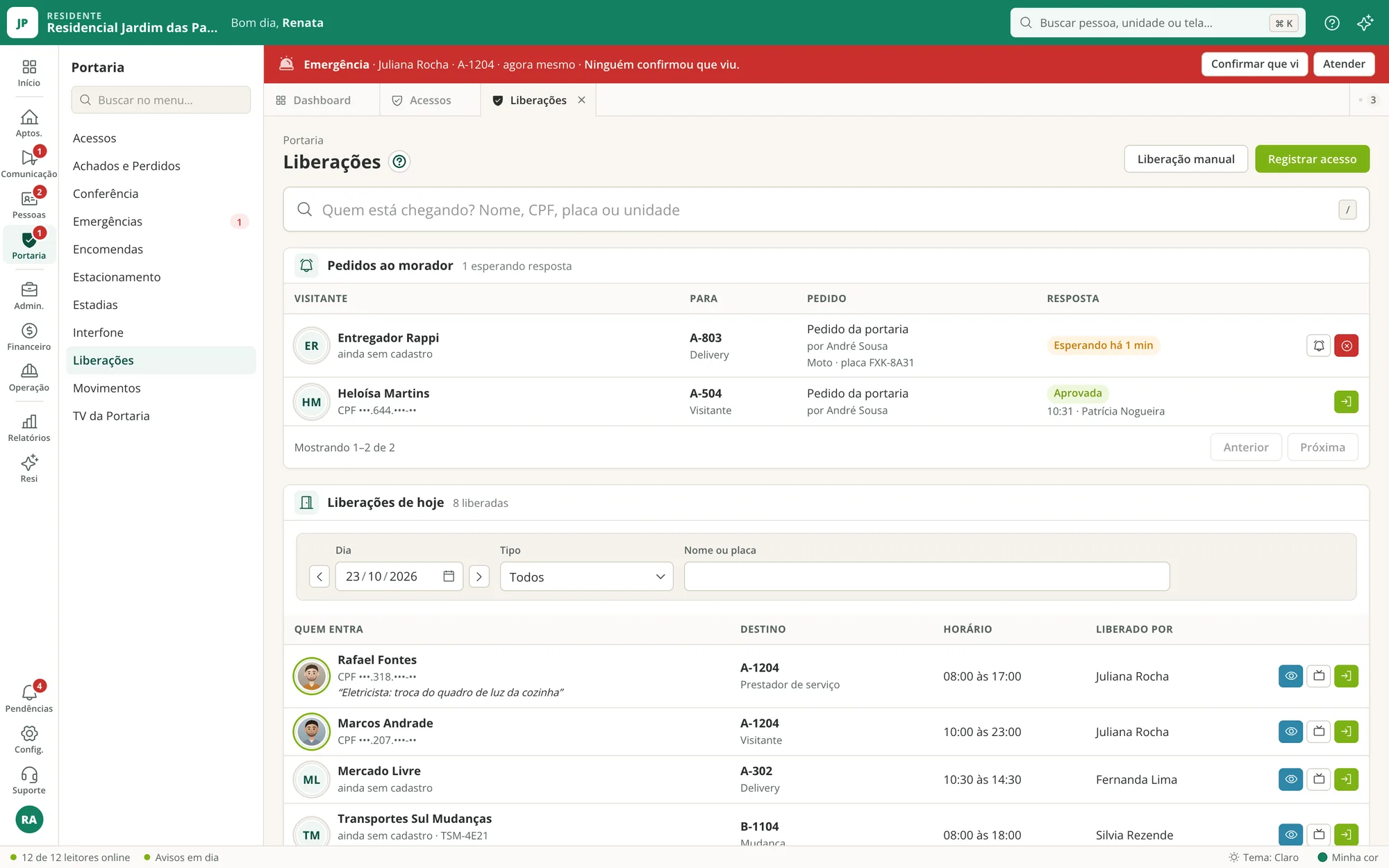1389x868 pixels.
Task: Go to next day arrow
Action: click(x=479, y=576)
